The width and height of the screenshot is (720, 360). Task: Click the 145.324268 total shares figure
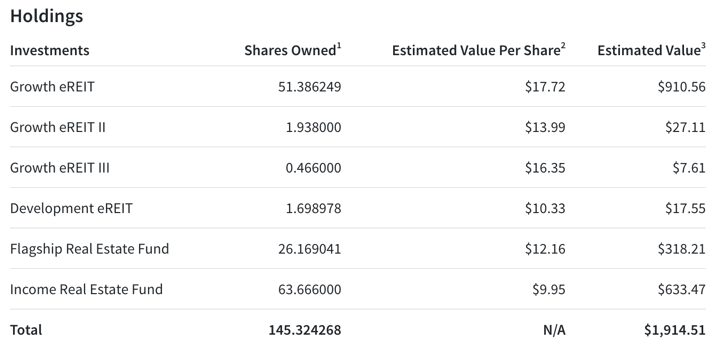click(305, 330)
